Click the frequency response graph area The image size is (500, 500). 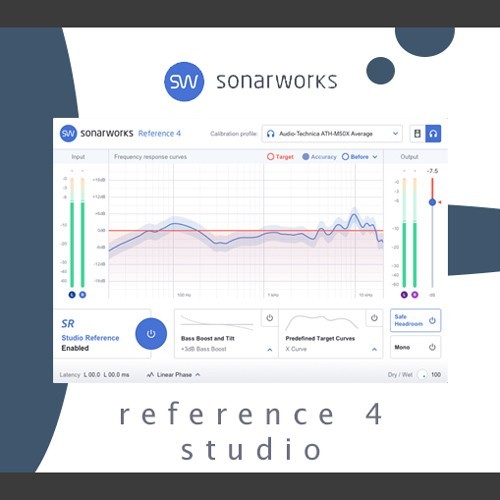click(x=246, y=231)
